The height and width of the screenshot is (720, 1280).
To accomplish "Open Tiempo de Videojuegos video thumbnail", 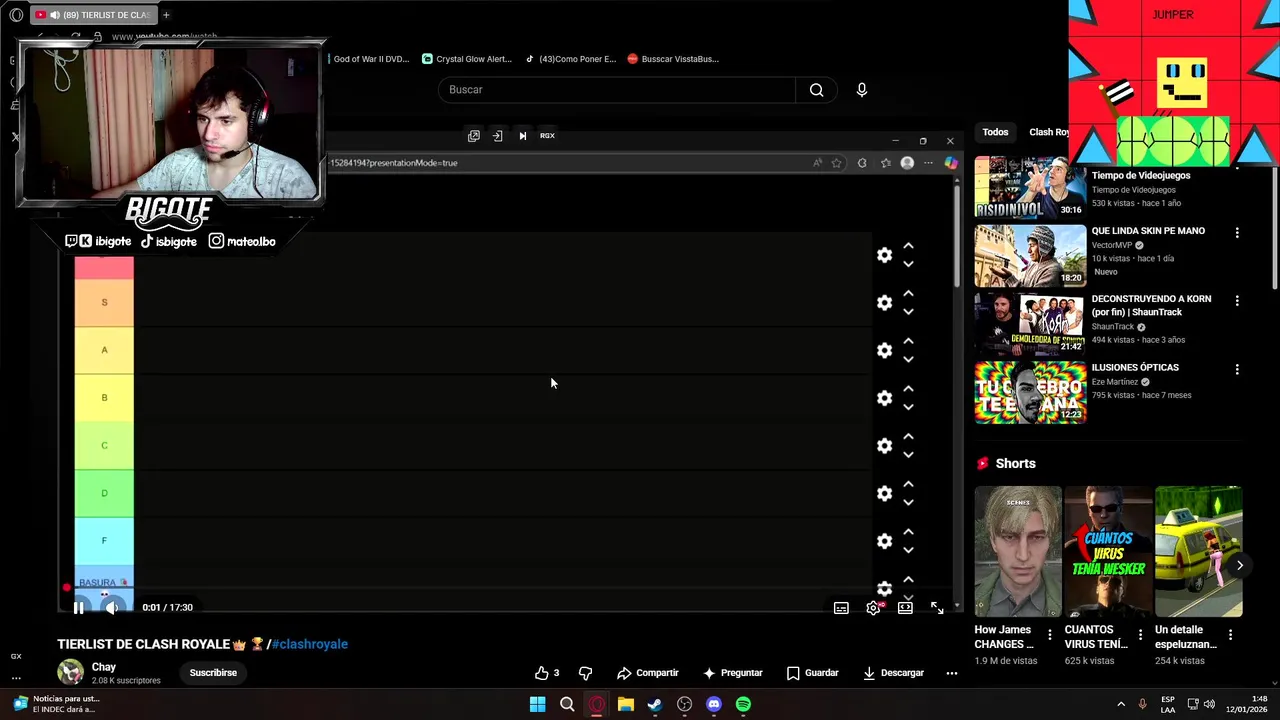I will 1030,187.
